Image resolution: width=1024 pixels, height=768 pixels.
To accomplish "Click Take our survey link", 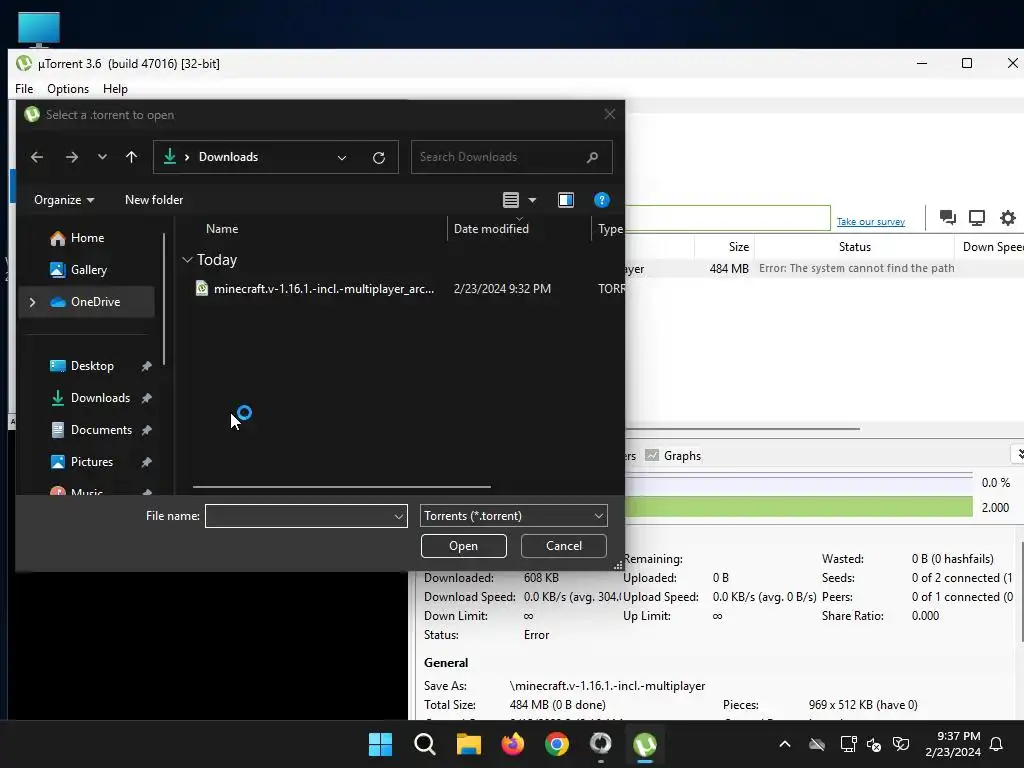I will [x=871, y=222].
